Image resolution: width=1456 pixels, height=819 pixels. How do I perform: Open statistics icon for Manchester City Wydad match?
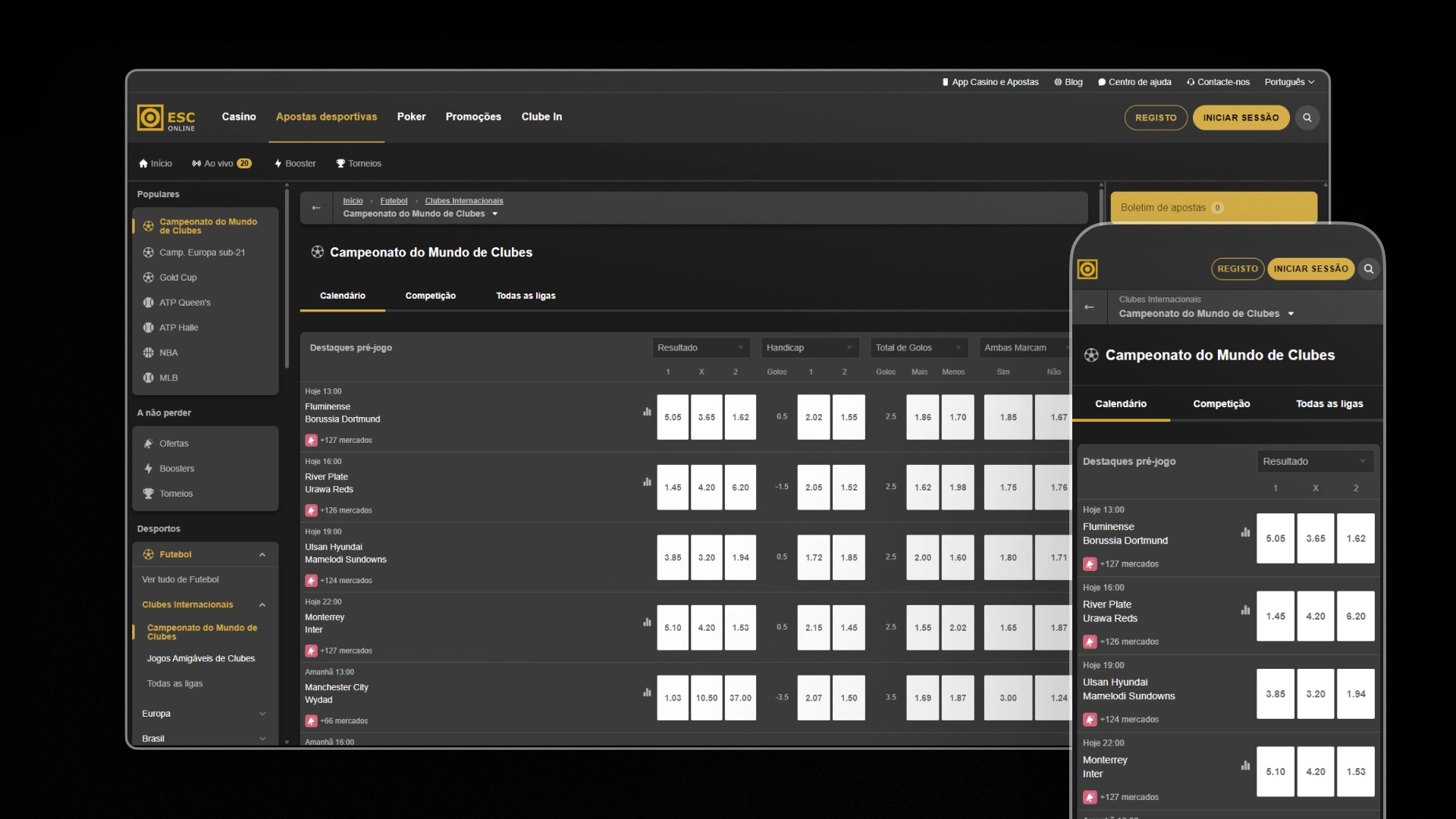coord(647,692)
